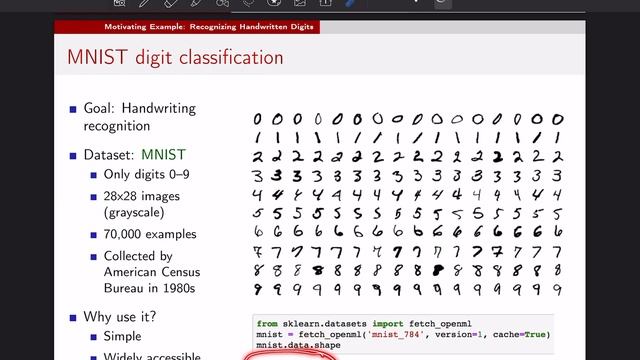The height and width of the screenshot is (360, 640).
Task: Click the row of handwritten twos
Action: coord(408,156)
